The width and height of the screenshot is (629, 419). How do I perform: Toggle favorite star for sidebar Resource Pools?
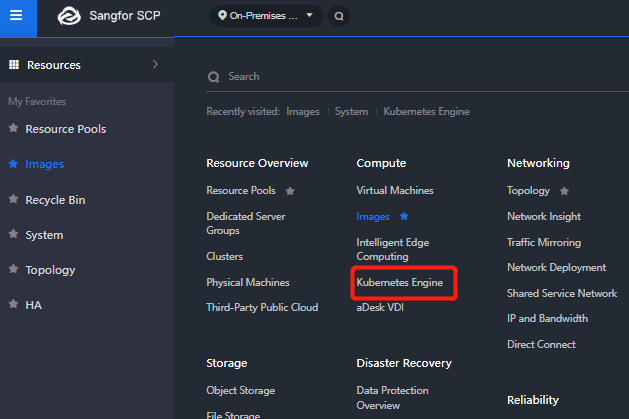tap(13, 128)
